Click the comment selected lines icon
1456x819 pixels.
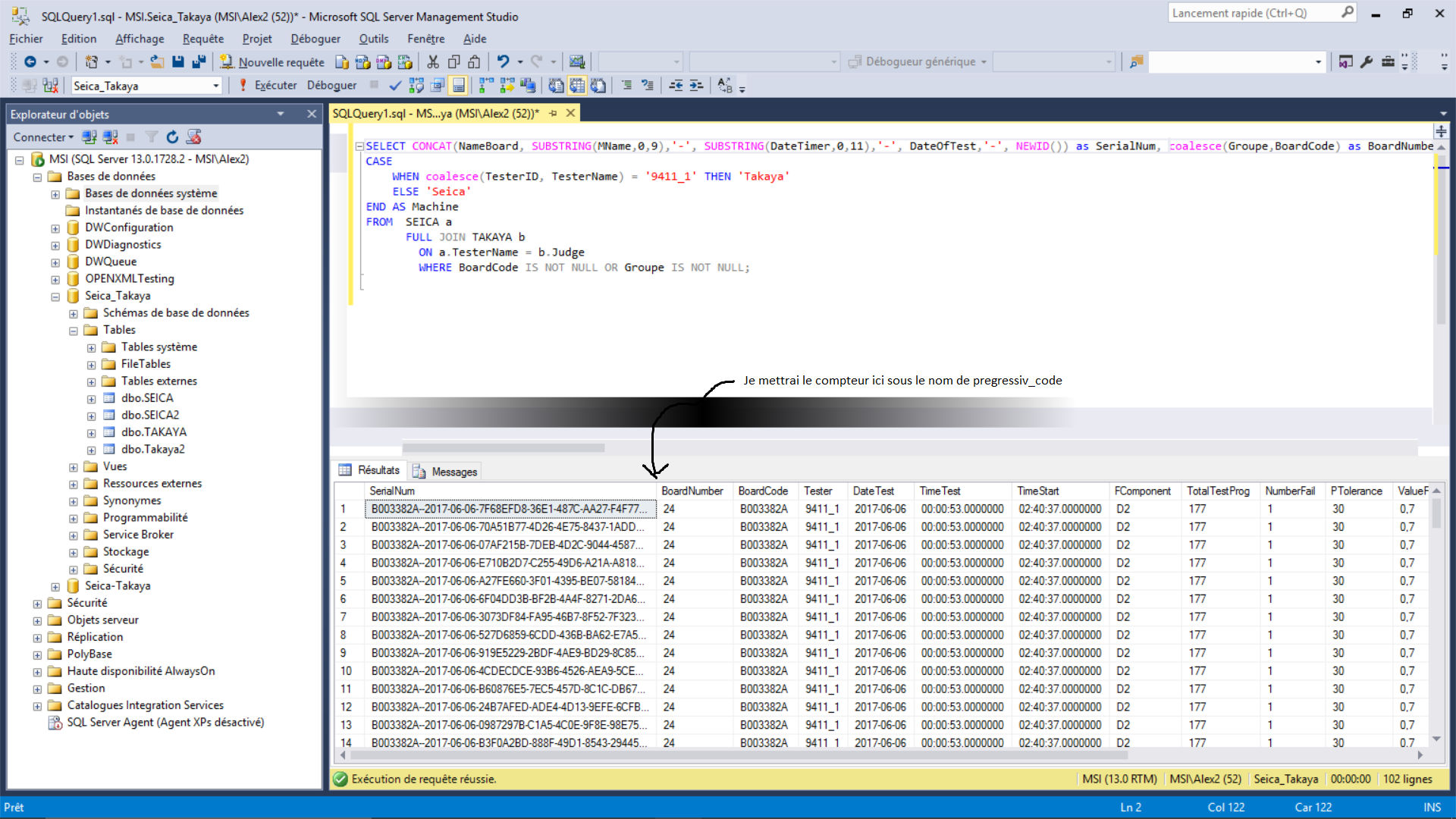pyautogui.click(x=626, y=85)
